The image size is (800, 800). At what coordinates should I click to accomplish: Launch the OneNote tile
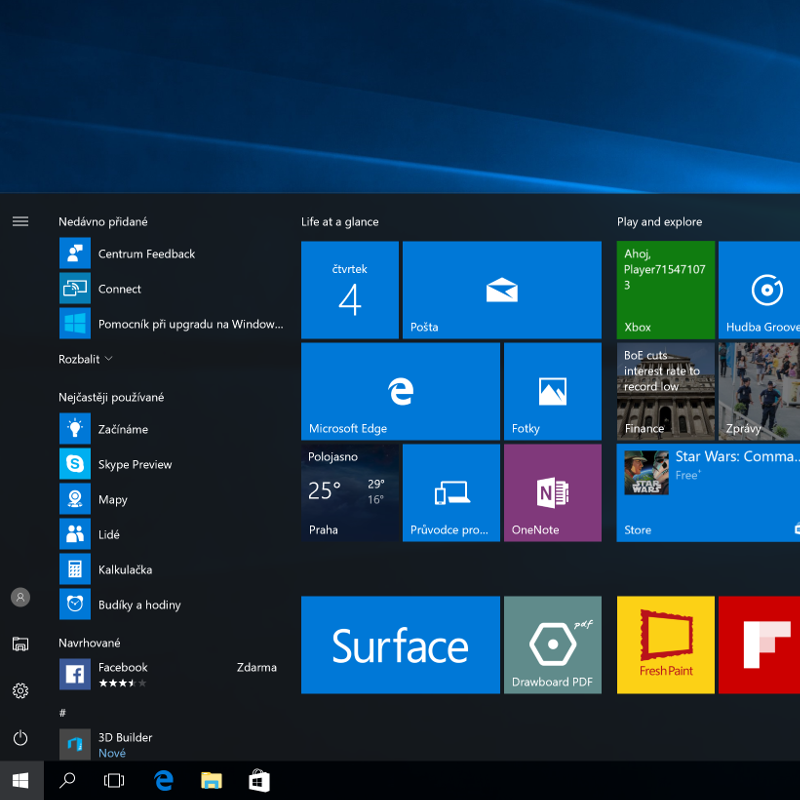click(x=553, y=493)
